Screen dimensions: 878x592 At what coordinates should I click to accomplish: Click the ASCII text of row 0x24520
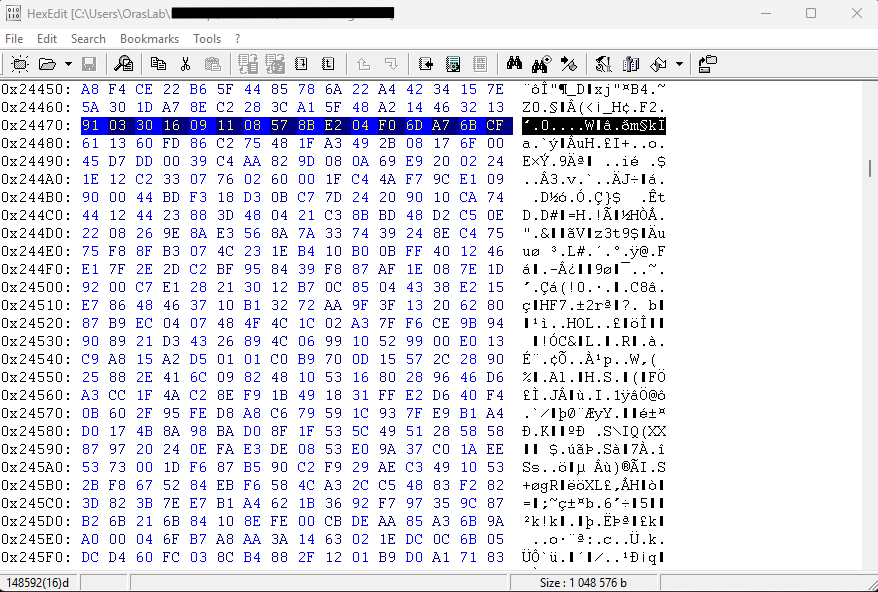click(x=594, y=323)
